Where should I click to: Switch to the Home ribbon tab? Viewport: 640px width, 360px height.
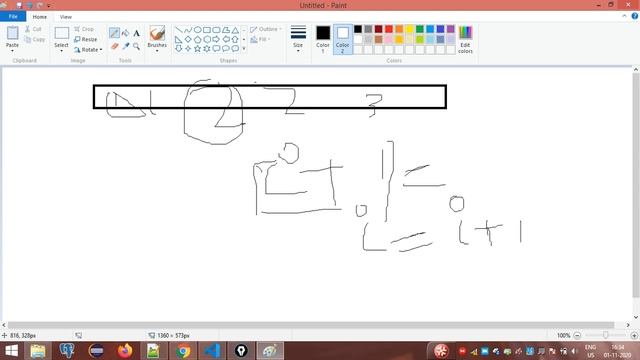pos(40,17)
